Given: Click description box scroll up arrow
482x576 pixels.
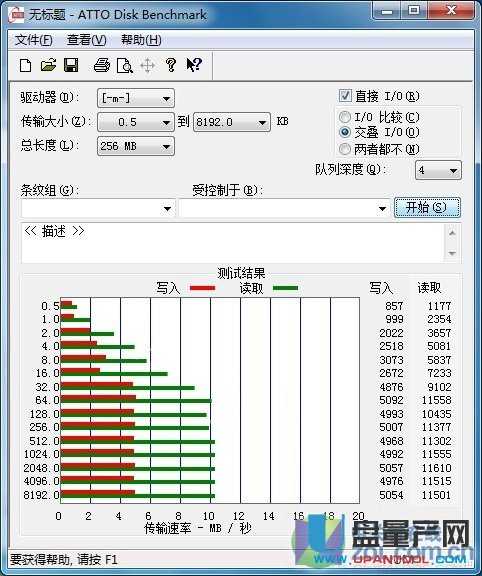Looking at the screenshot, I should pos(452,233).
